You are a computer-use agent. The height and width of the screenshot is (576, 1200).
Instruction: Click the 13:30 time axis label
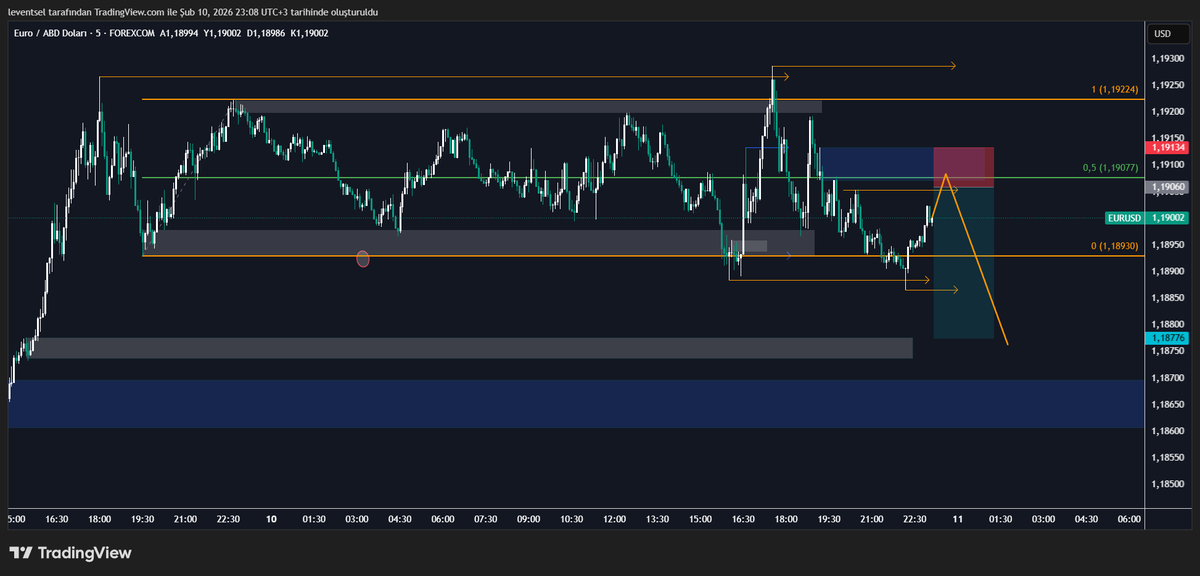[658, 519]
